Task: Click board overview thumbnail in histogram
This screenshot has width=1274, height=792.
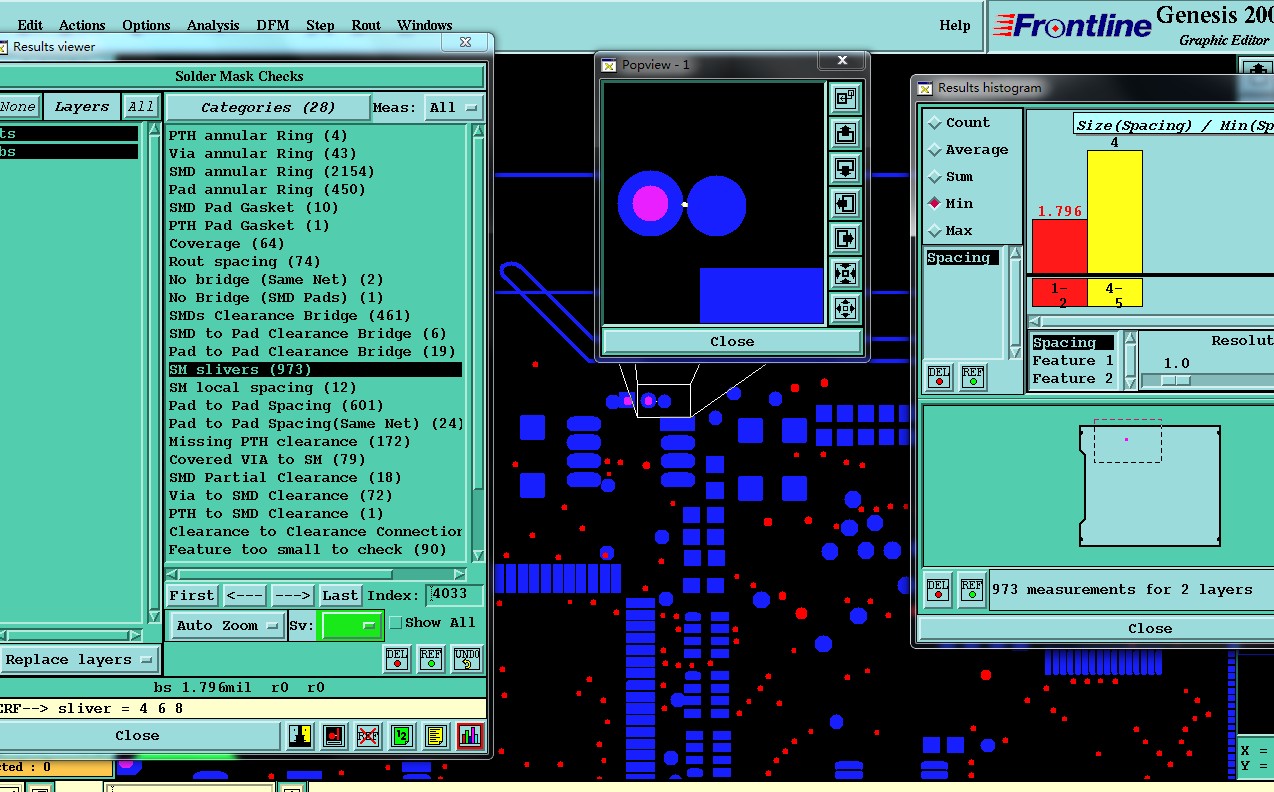Action: pos(1149,487)
